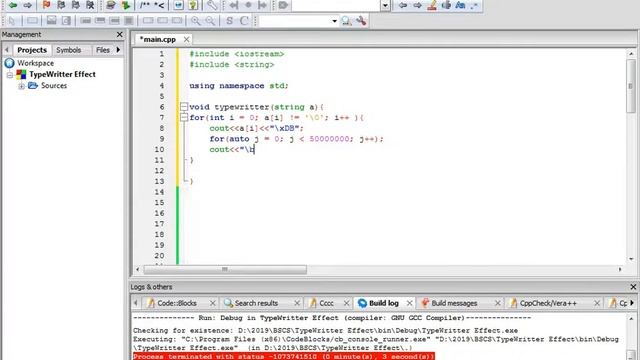Click the greyed tag icon in top toolbar
The width and height of the screenshot is (640, 360).
(283, 5)
